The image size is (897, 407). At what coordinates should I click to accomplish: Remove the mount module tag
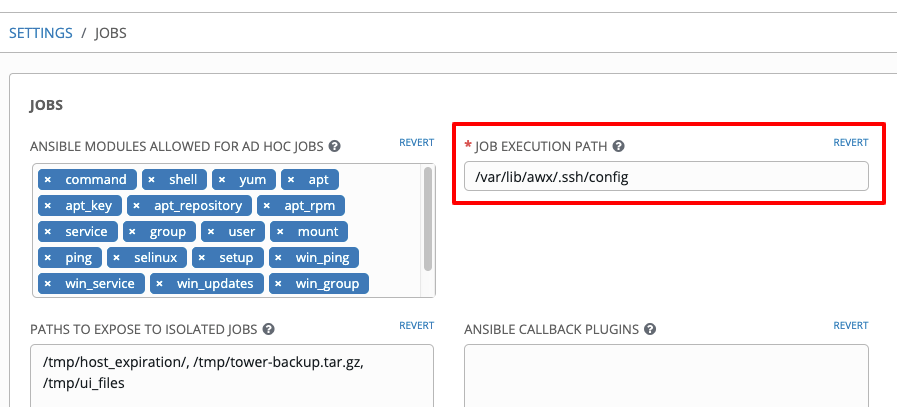click(280, 232)
